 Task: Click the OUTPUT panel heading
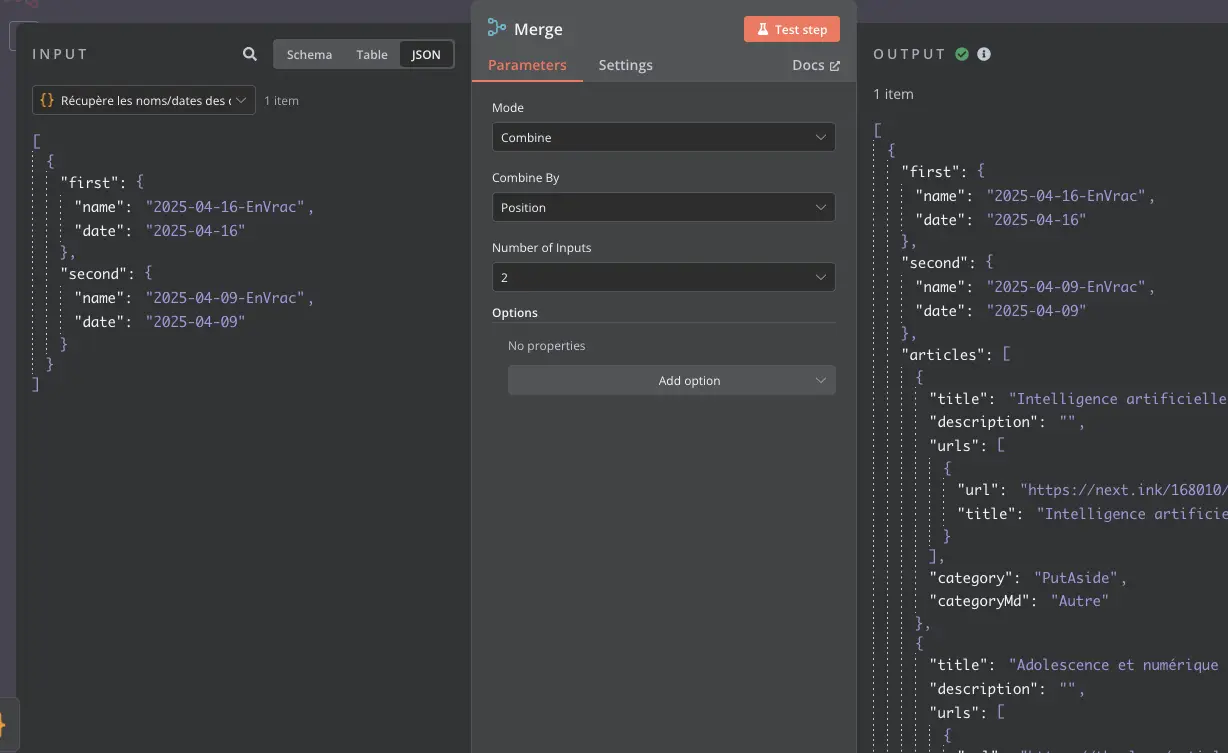(909, 54)
